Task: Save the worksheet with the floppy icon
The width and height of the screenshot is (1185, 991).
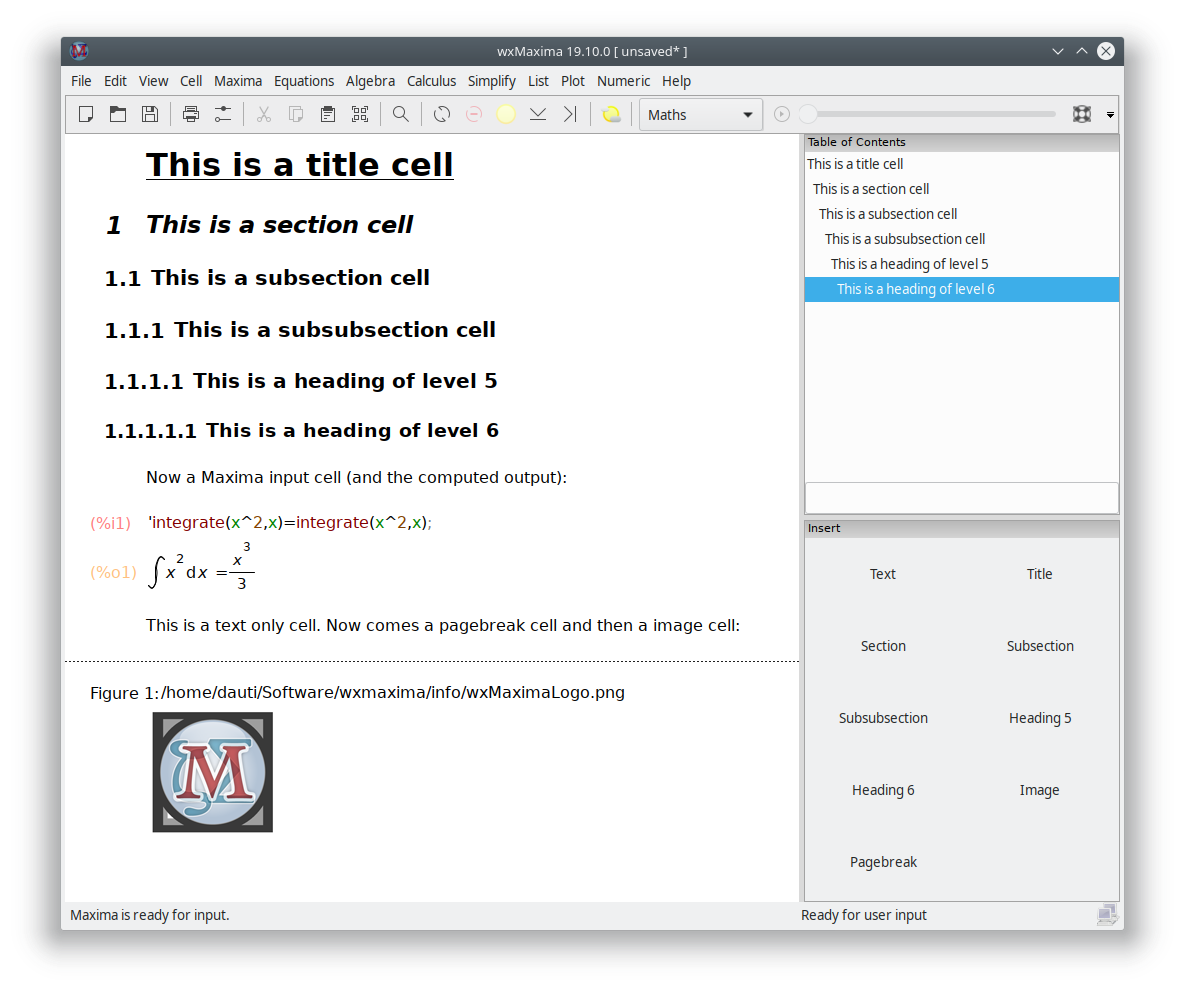Action: (x=150, y=114)
